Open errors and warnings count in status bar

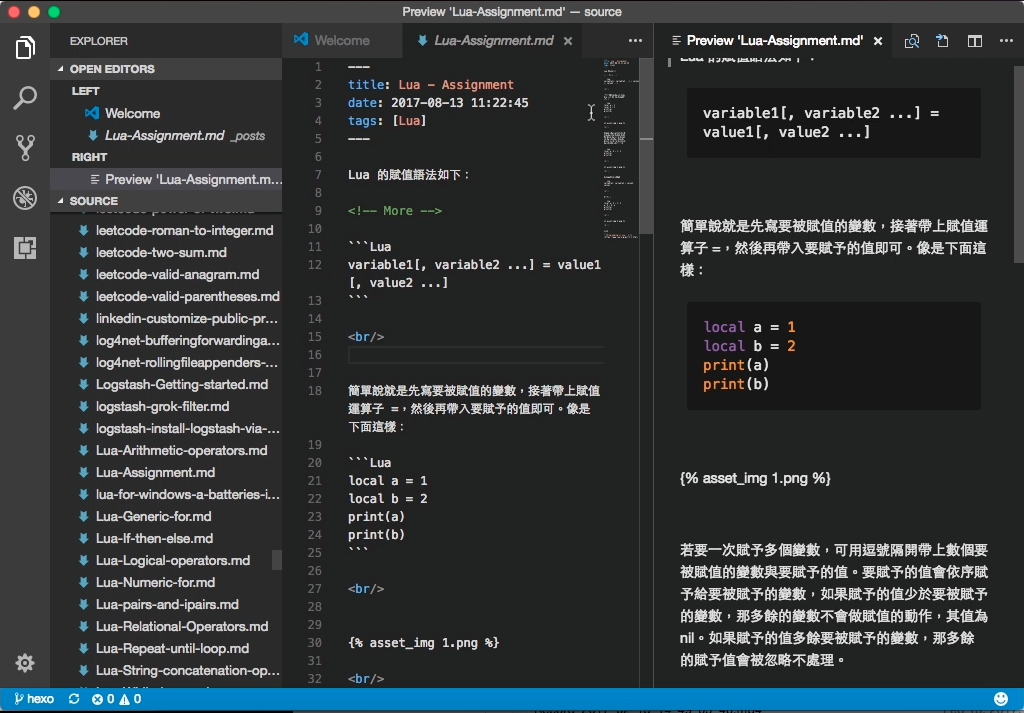[116, 699]
